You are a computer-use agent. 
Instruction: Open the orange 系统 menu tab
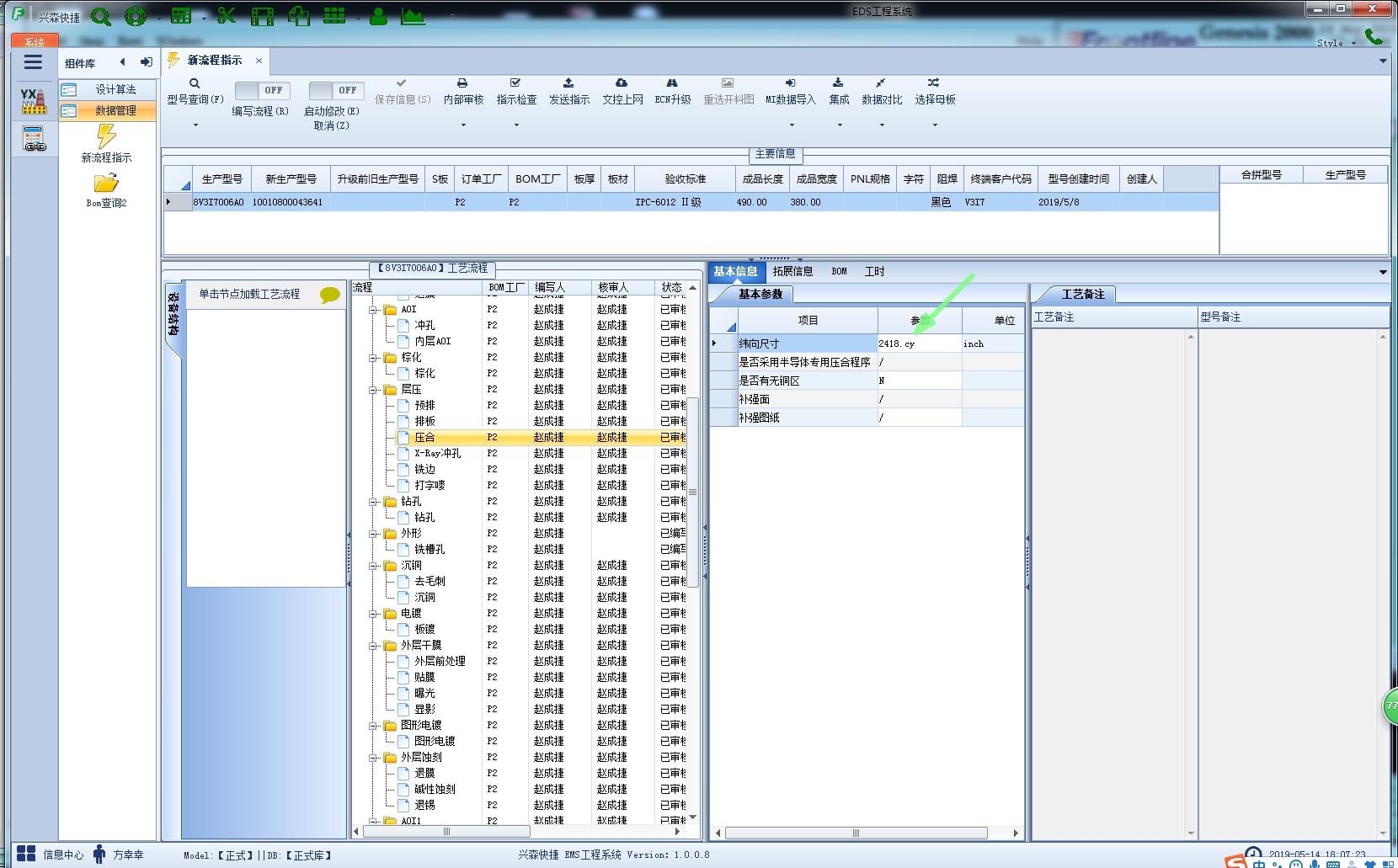[35, 41]
